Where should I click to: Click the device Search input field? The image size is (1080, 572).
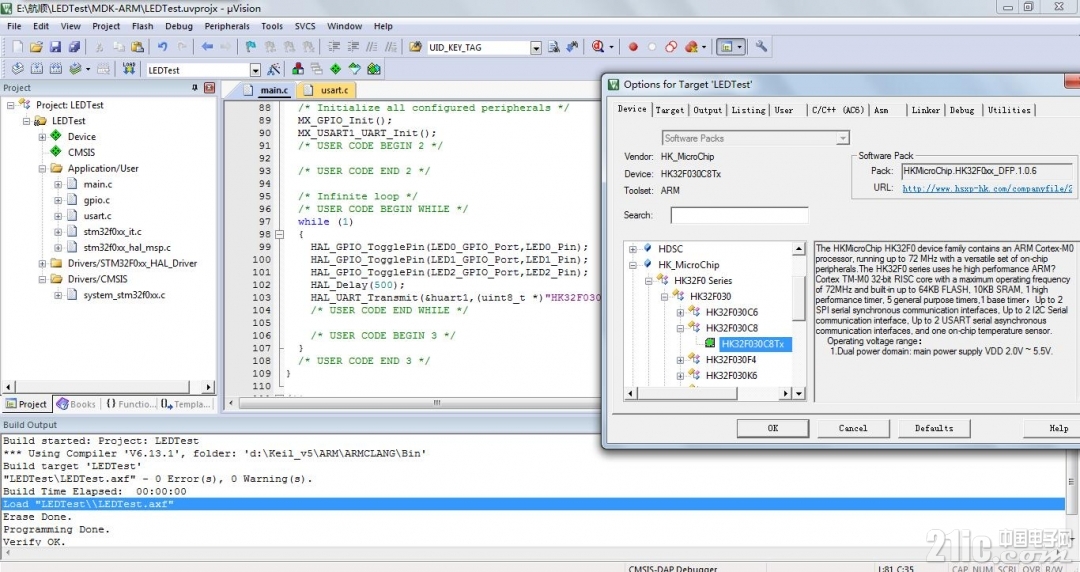pyautogui.click(x=739, y=215)
